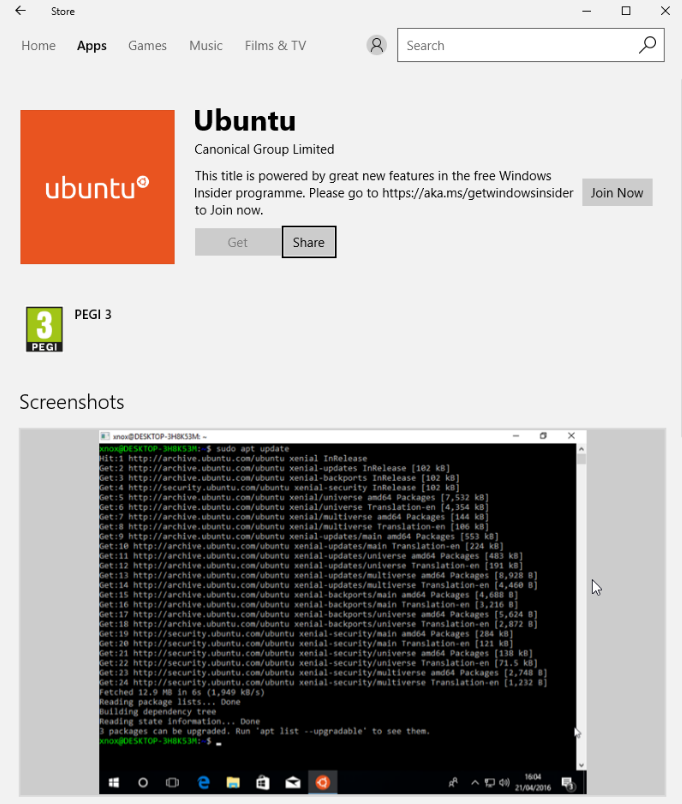
Task: Click the Share button
Action: pos(309,242)
